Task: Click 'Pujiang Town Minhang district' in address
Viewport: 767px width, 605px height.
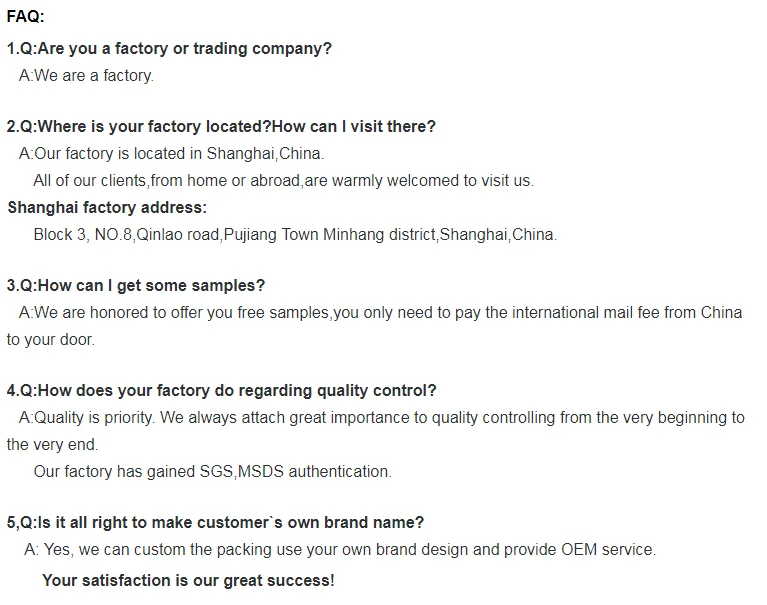Action: [x=330, y=235]
